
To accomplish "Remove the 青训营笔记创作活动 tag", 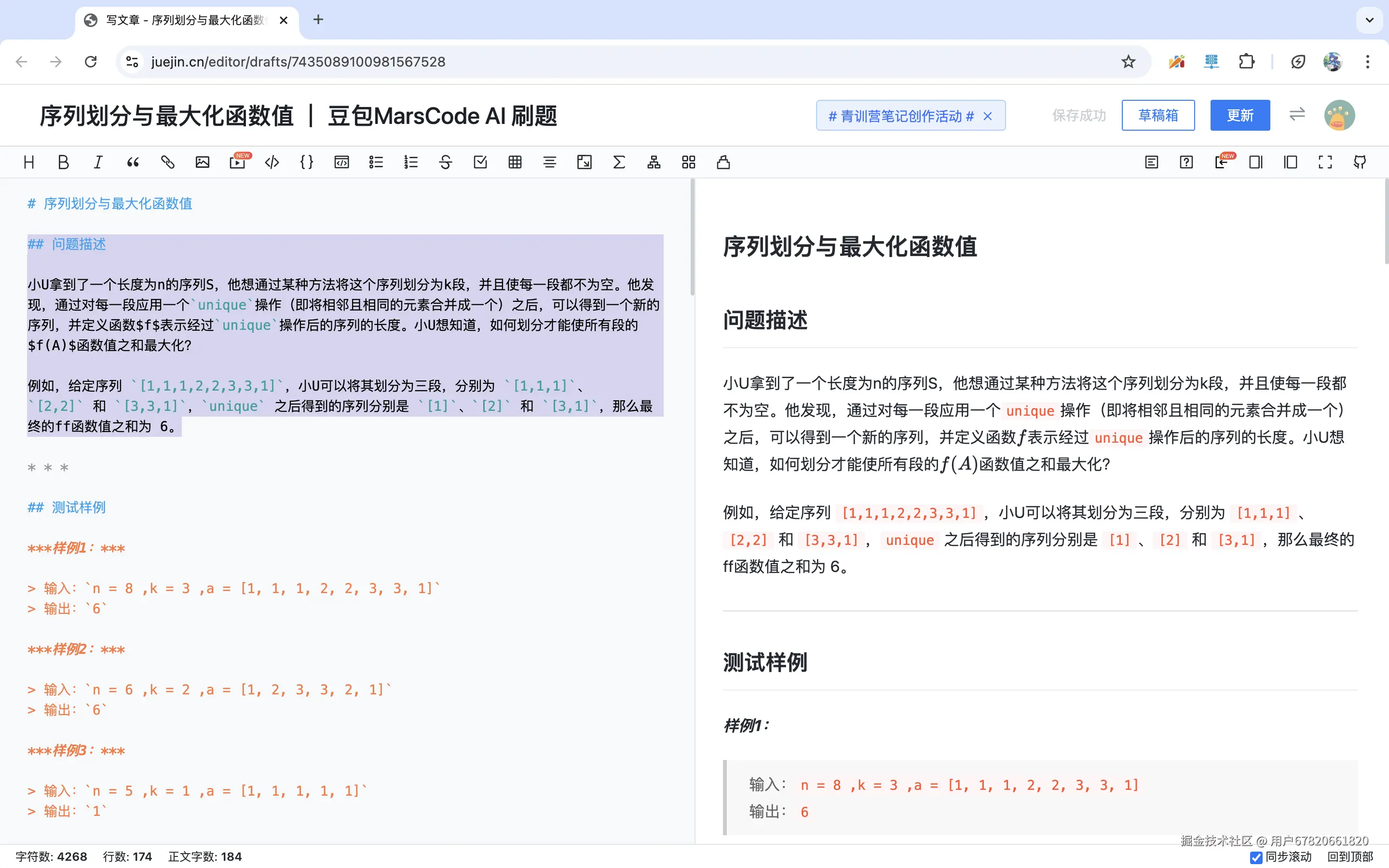I will tap(988, 115).
